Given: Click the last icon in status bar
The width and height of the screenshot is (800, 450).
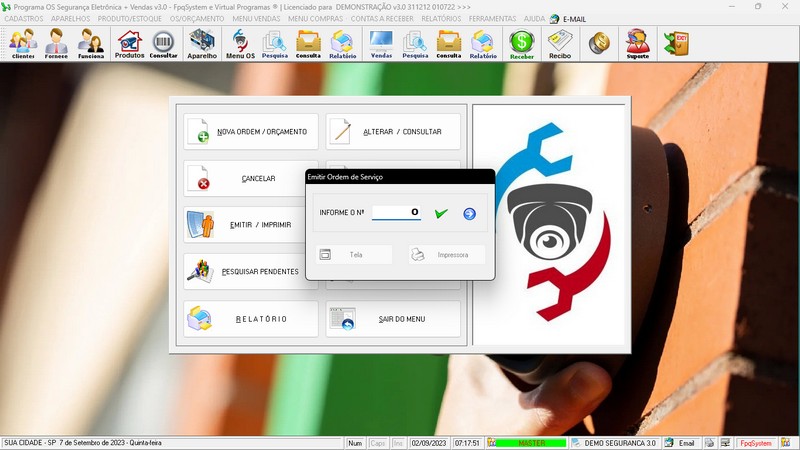Looking at the screenshot, I should click(x=785, y=443).
